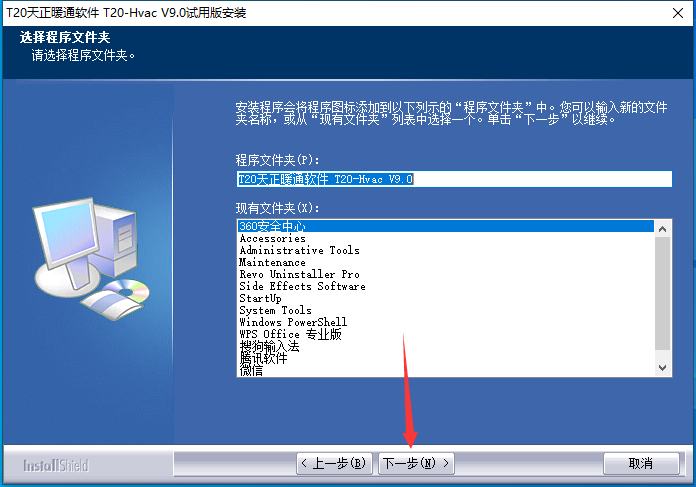The width and height of the screenshot is (696, 487).
Task: Click the folder list scrollbar thumb
Action: (x=663, y=294)
